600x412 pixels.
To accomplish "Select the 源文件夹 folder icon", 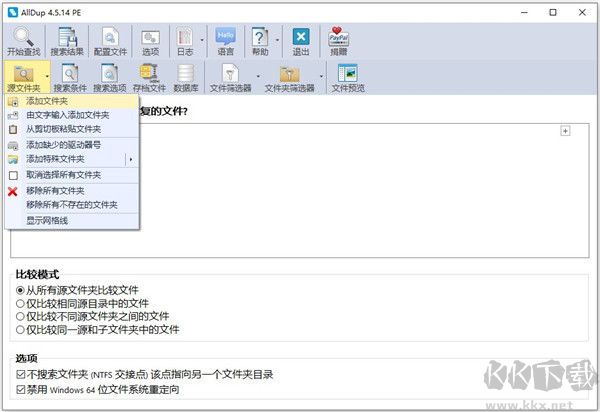I will (x=23, y=73).
